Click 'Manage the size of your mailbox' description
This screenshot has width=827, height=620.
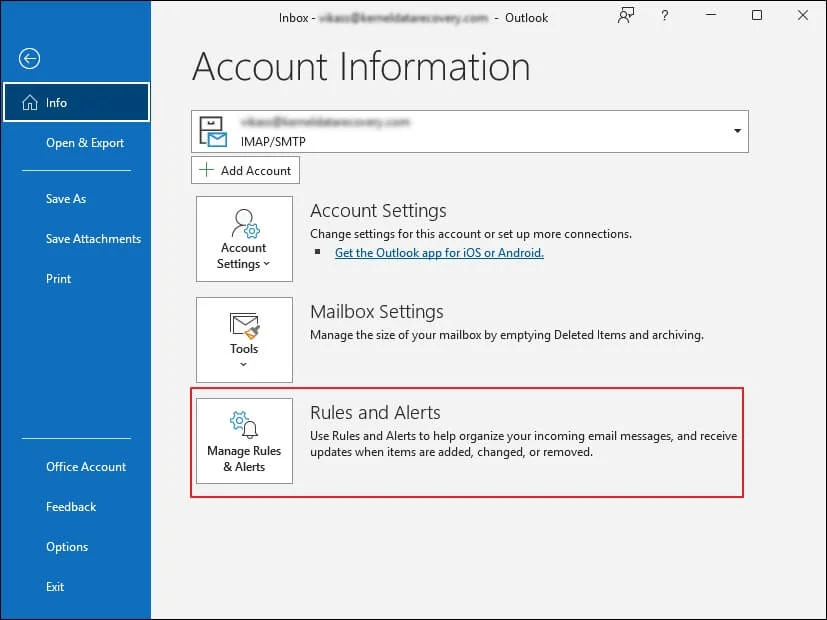[507, 335]
